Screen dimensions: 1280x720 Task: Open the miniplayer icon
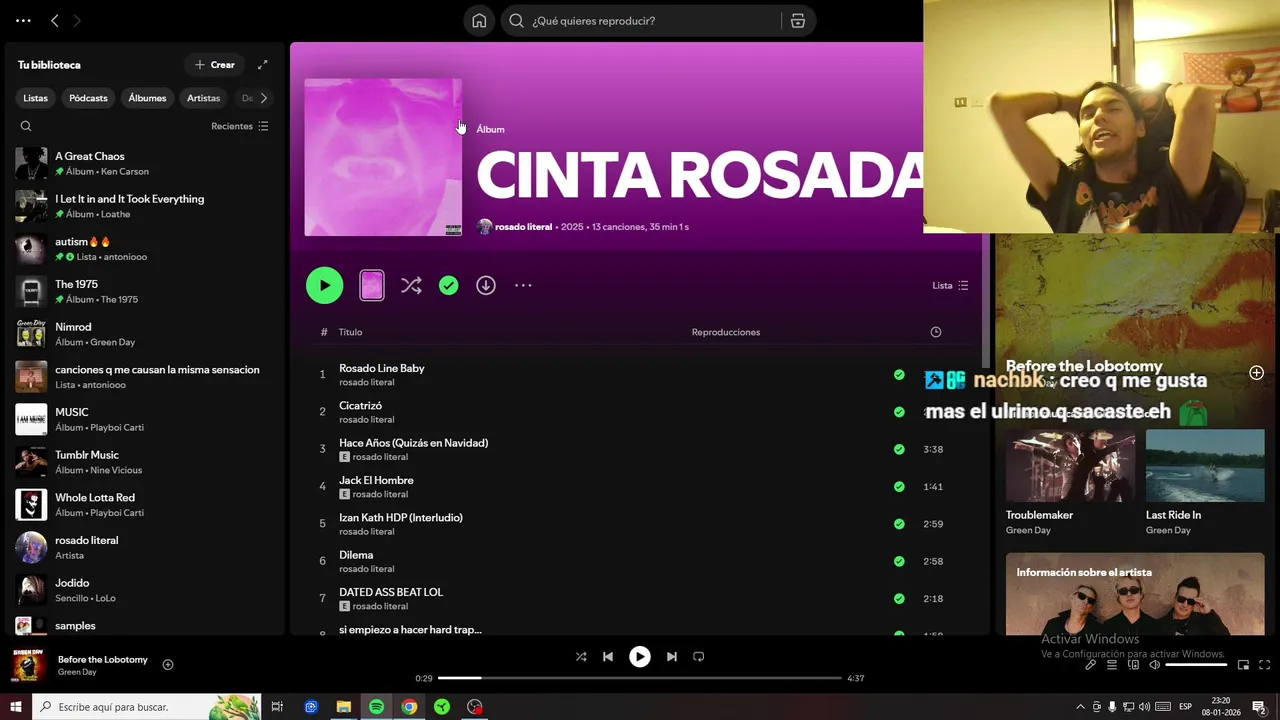click(x=1244, y=665)
